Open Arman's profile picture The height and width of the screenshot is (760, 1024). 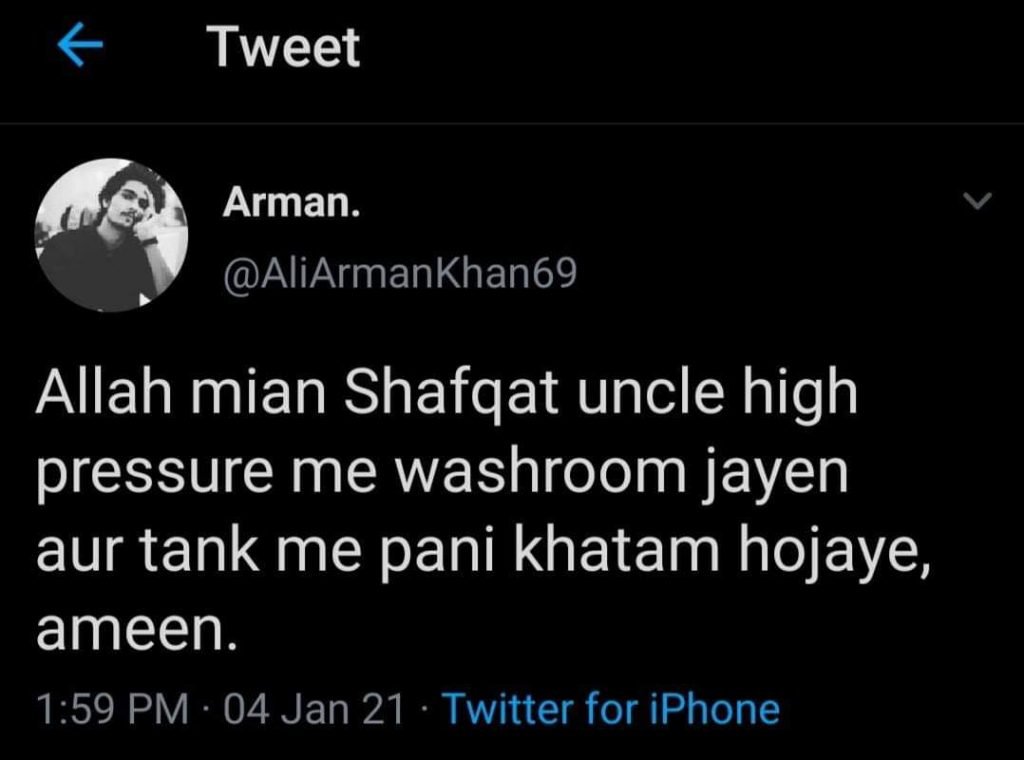click(111, 235)
